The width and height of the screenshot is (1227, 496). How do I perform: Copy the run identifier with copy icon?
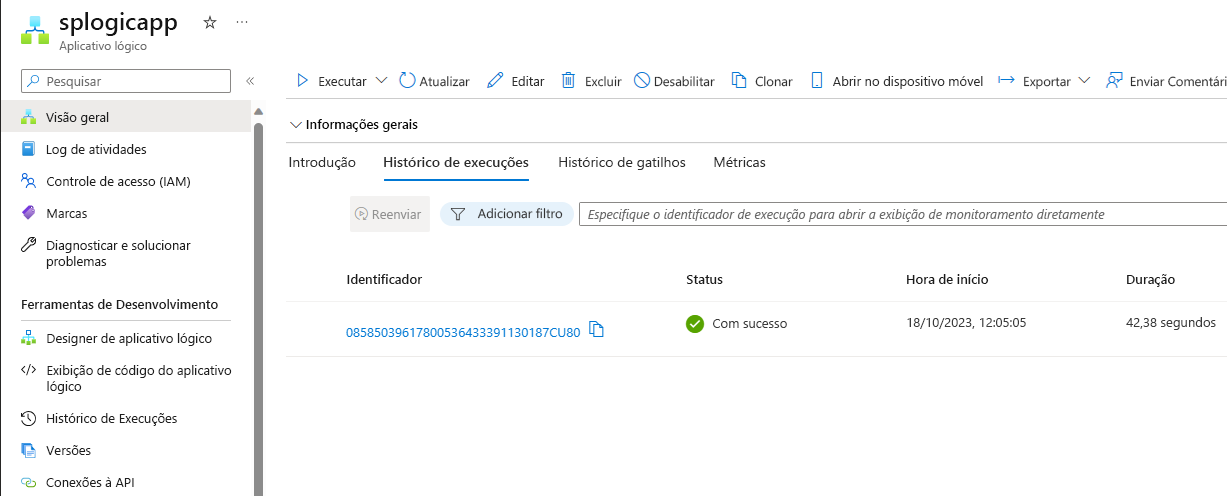tap(597, 329)
